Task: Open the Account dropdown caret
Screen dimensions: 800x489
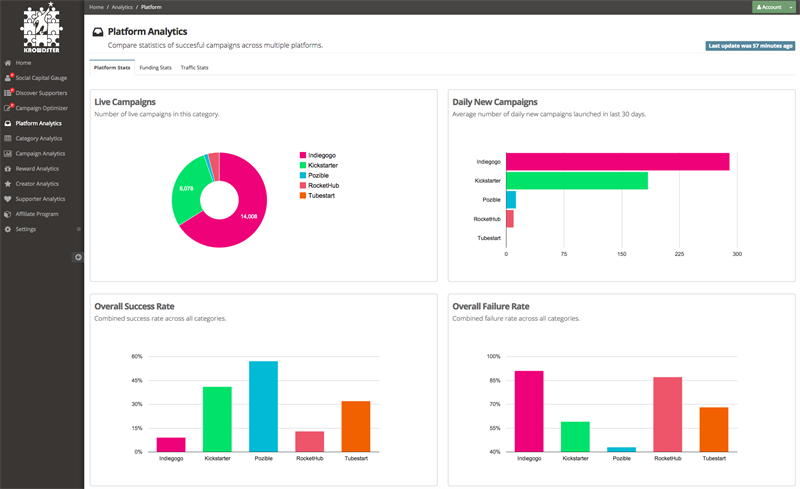Action: pos(790,7)
